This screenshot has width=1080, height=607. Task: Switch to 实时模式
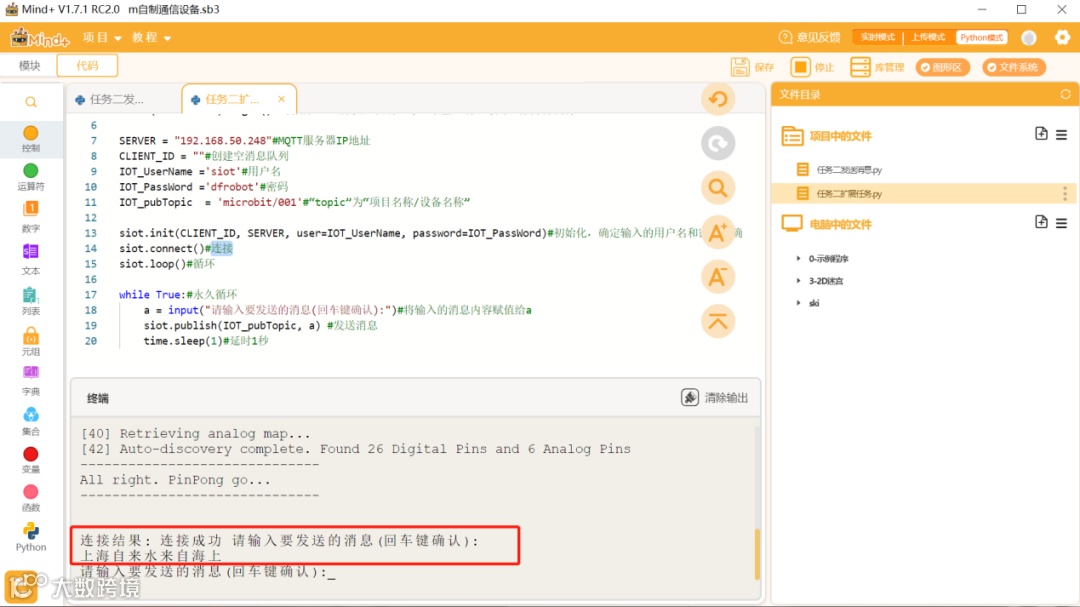point(878,37)
